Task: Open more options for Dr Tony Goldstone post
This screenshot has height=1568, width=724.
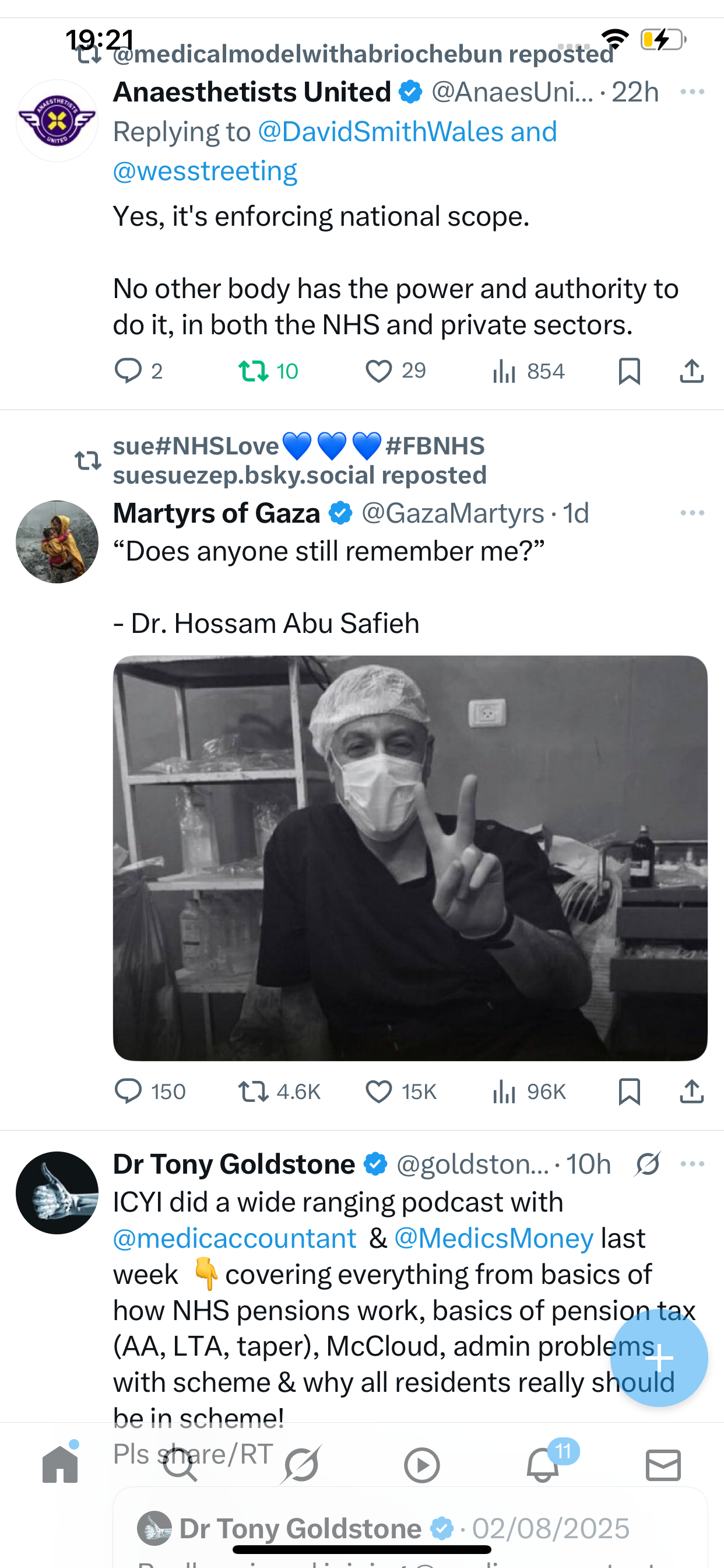Action: pos(692,1164)
